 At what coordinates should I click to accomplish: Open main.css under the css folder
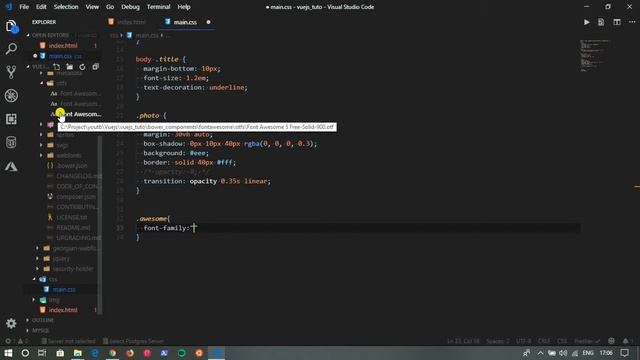(x=64, y=289)
